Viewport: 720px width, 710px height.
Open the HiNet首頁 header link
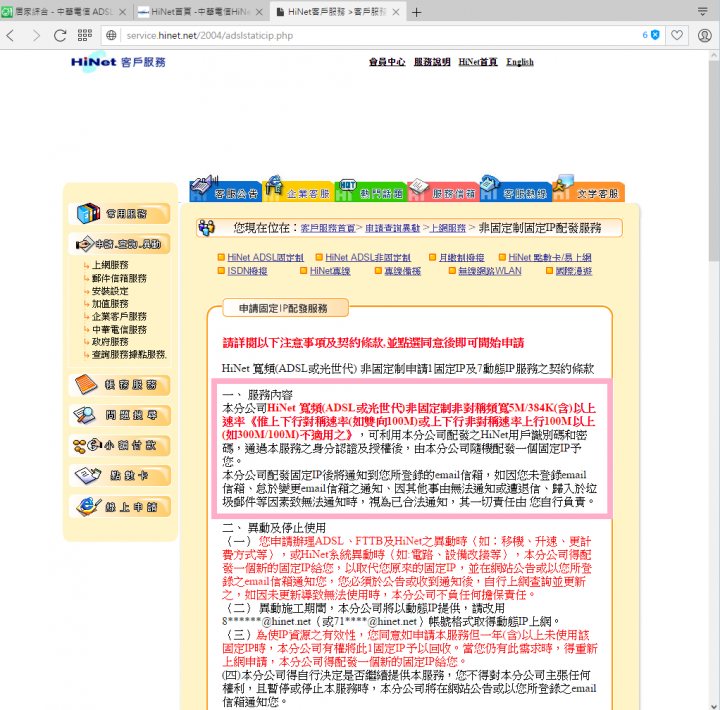(x=478, y=62)
